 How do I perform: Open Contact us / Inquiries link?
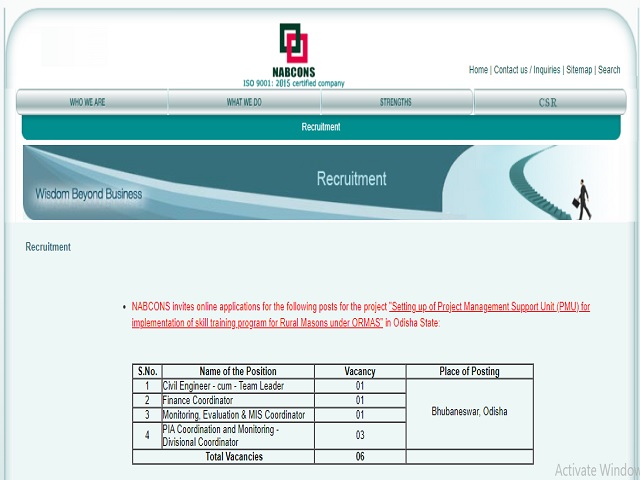coord(527,70)
